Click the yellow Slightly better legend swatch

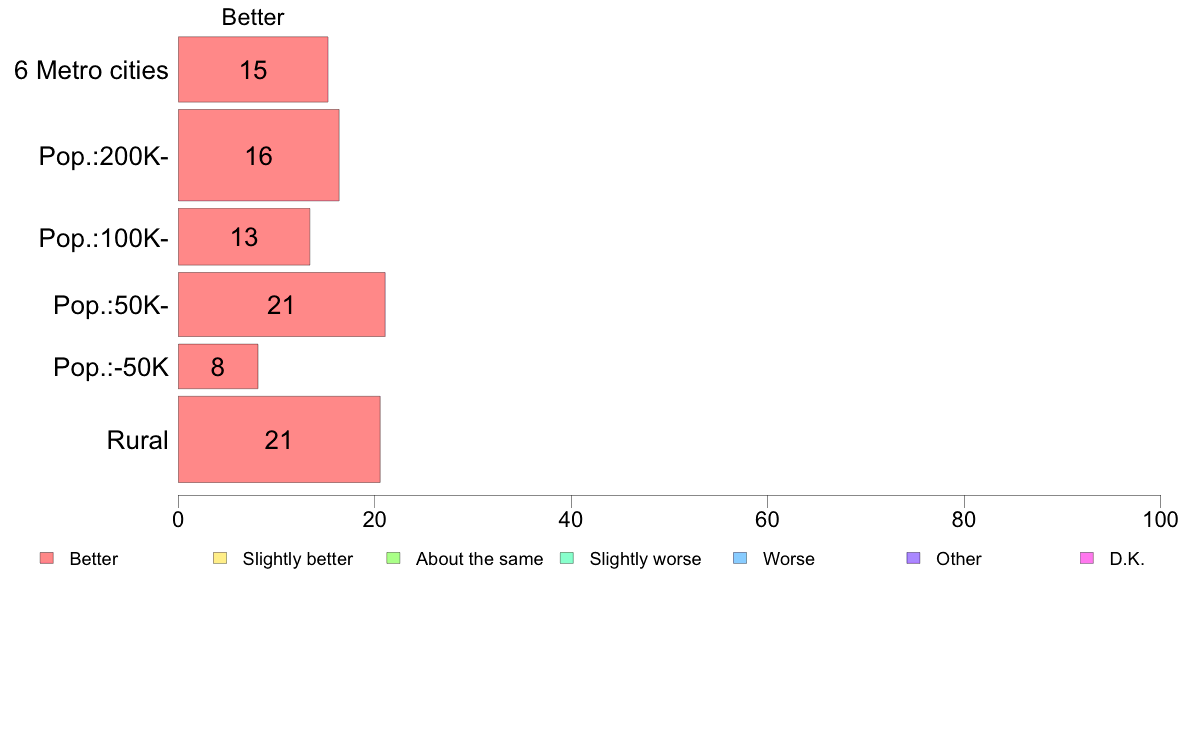(220, 559)
